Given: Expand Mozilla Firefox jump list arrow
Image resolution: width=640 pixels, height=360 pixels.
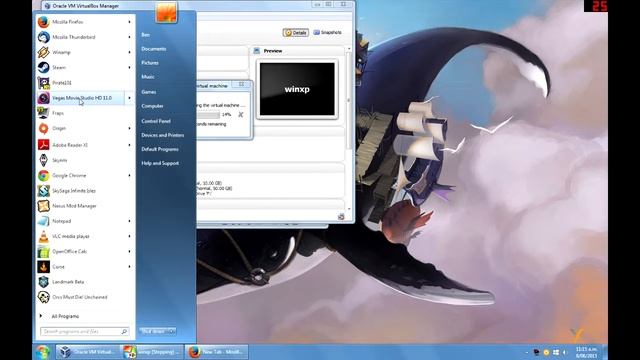Looking at the screenshot, I should pyautogui.click(x=129, y=22).
